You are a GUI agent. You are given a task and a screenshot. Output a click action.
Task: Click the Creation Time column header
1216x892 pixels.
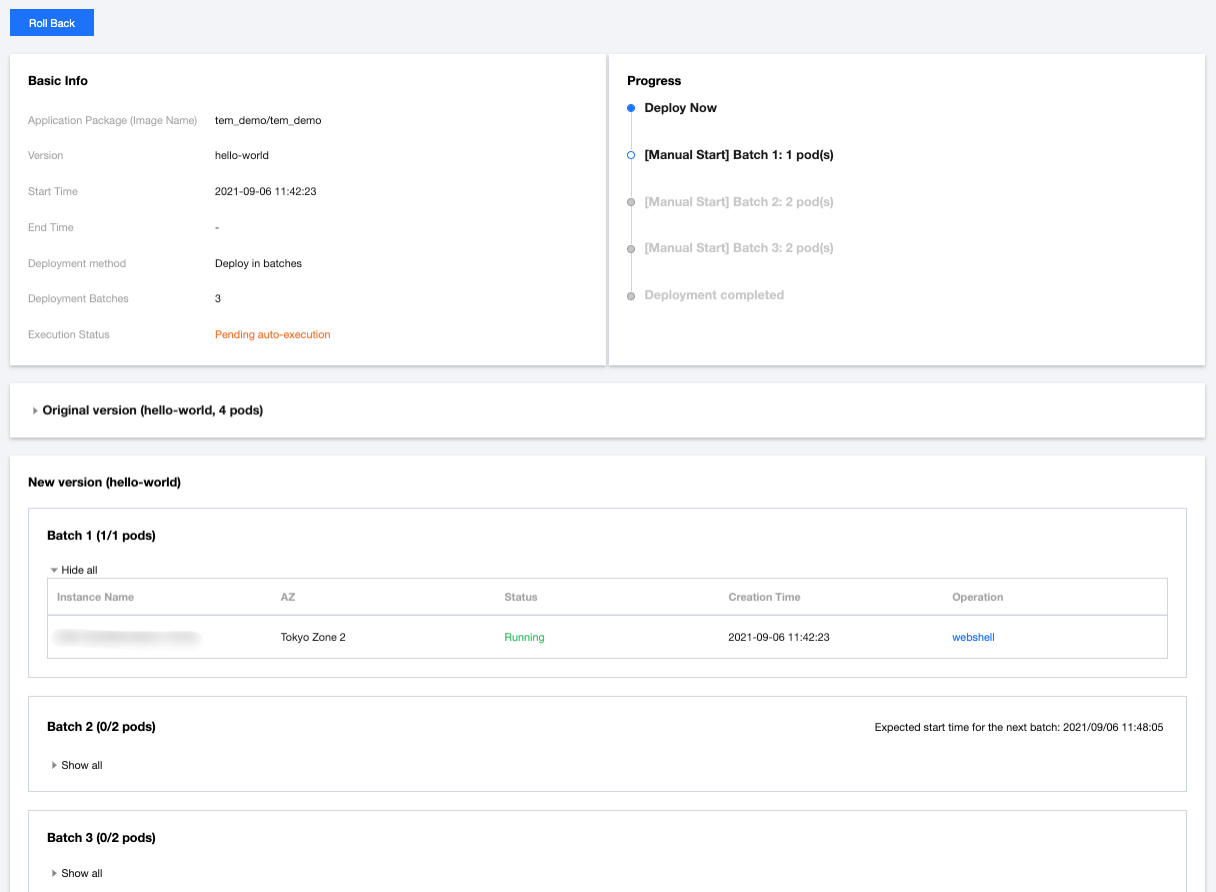764,597
